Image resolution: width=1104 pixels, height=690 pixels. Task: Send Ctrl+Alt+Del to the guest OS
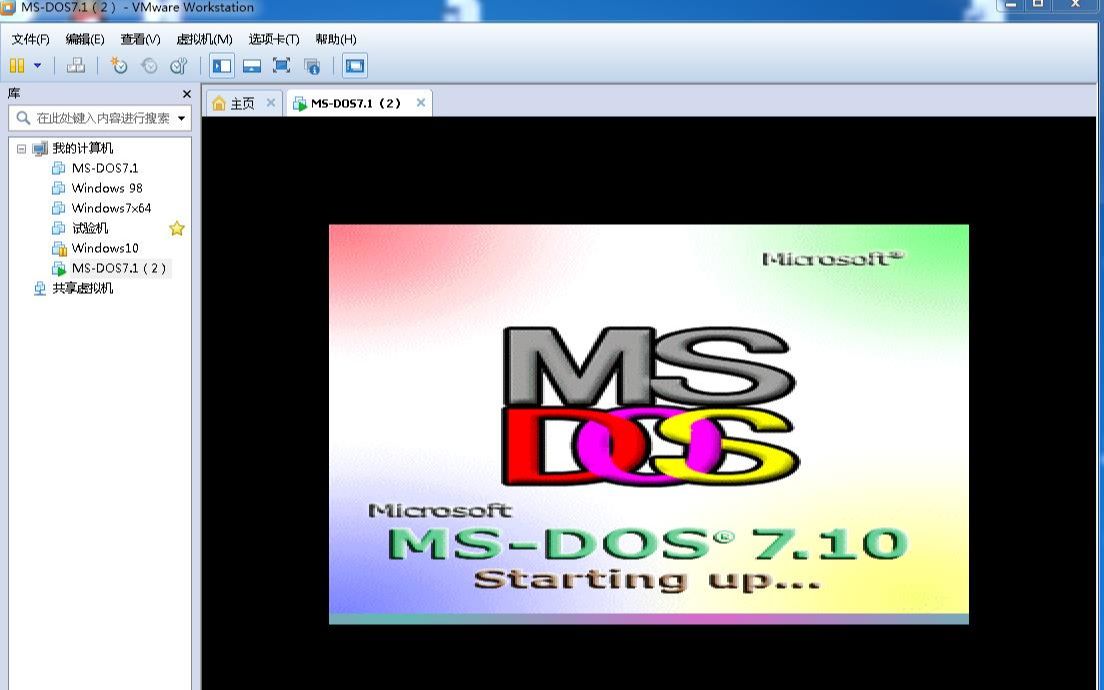click(x=75, y=66)
